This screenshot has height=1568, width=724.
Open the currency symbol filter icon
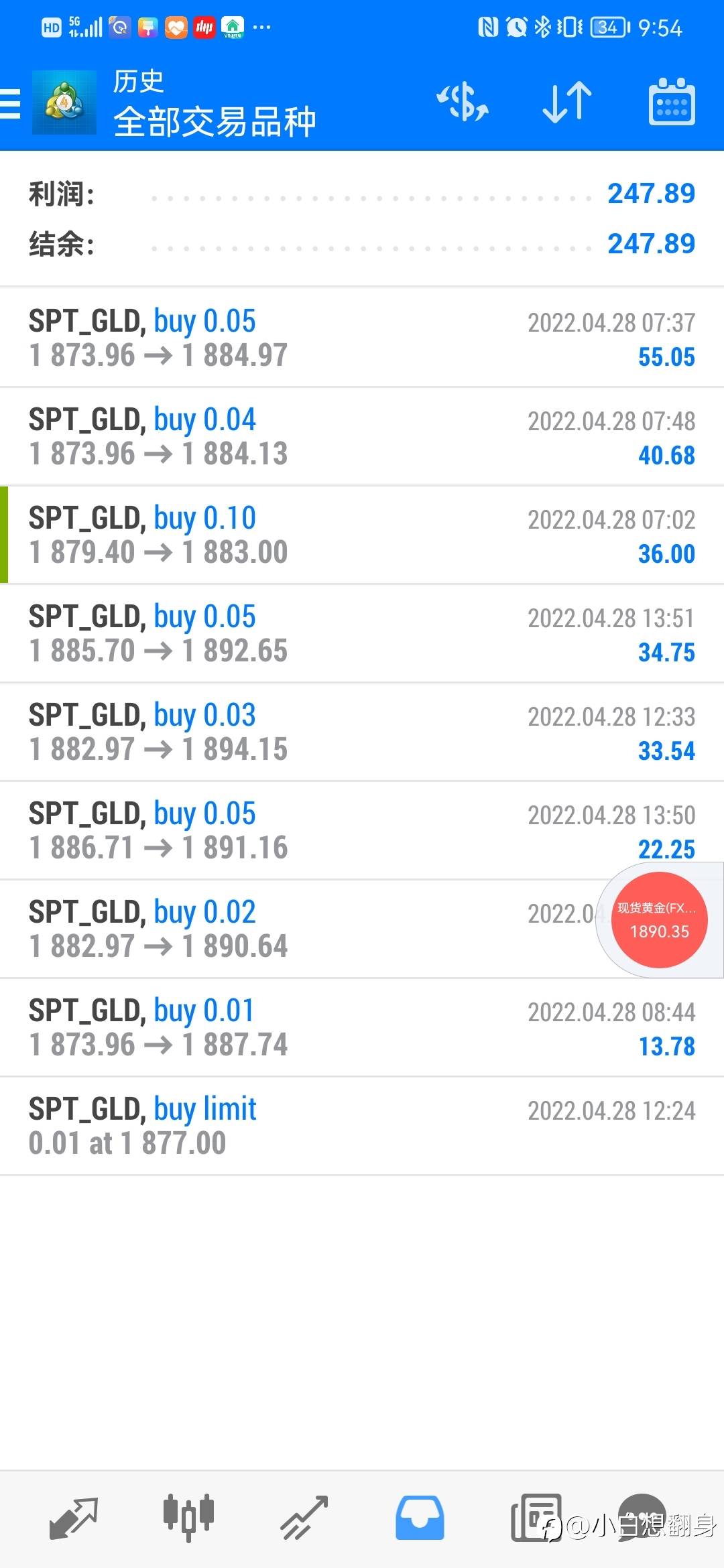click(x=463, y=103)
